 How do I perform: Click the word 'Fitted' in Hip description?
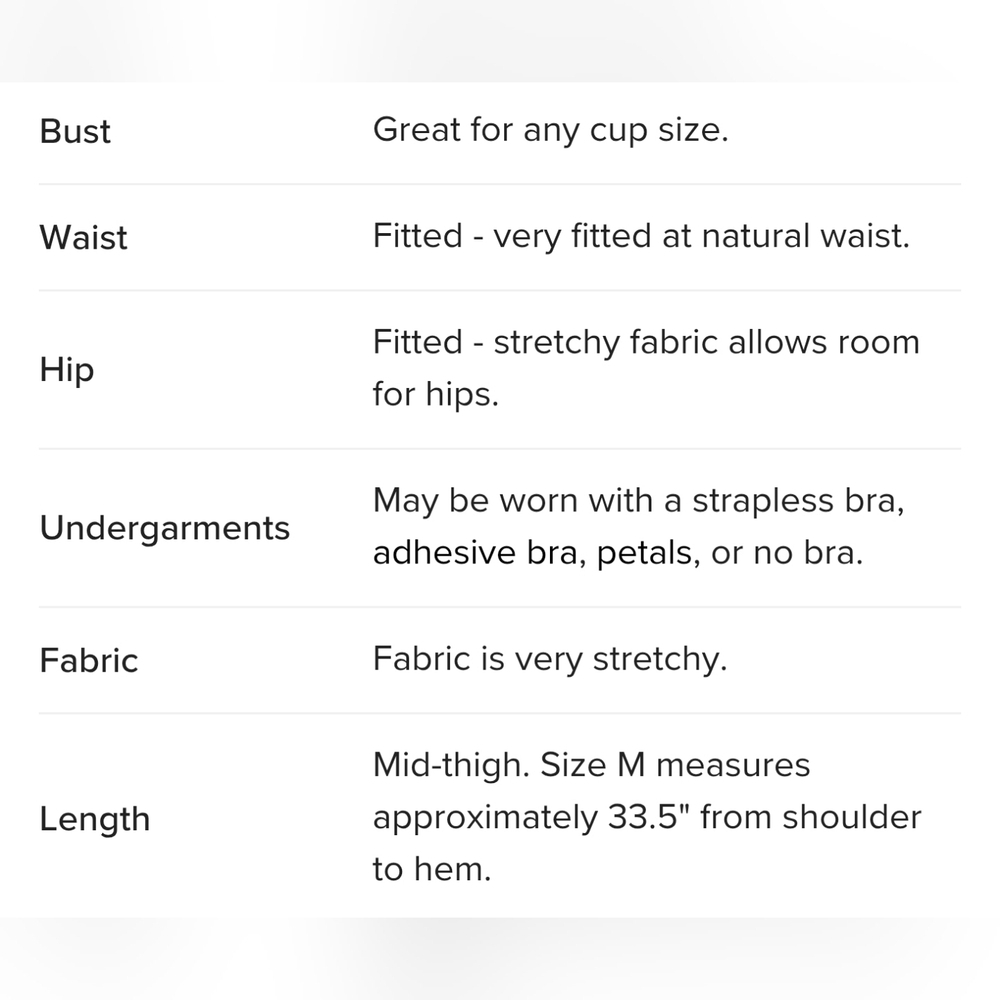pyautogui.click(x=418, y=342)
